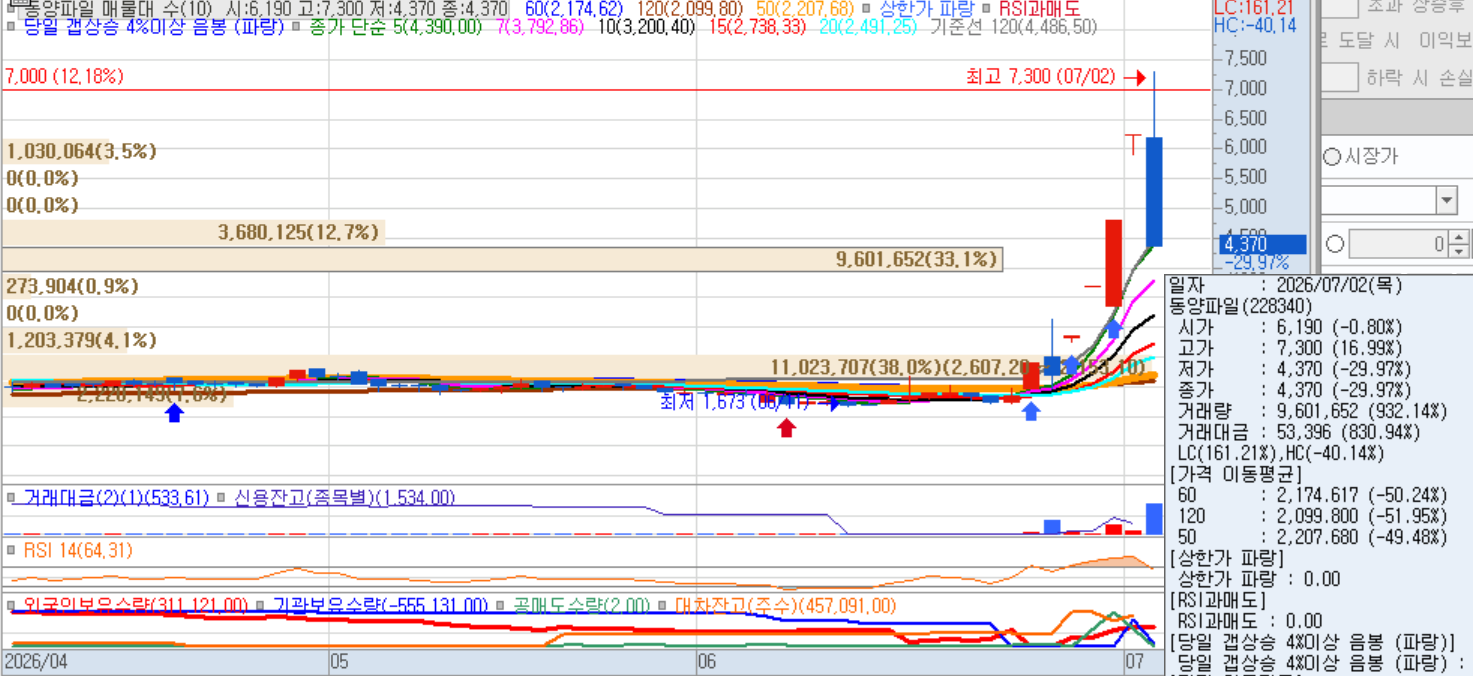The height and width of the screenshot is (676, 1473).
Task: Click the 9,601,652(33.1%) volume profile bar
Action: coord(502,259)
